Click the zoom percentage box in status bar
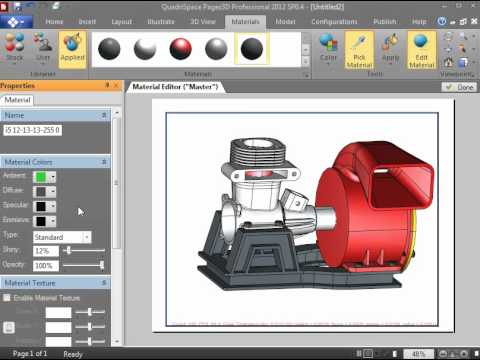The image size is (480, 360). click(418, 353)
